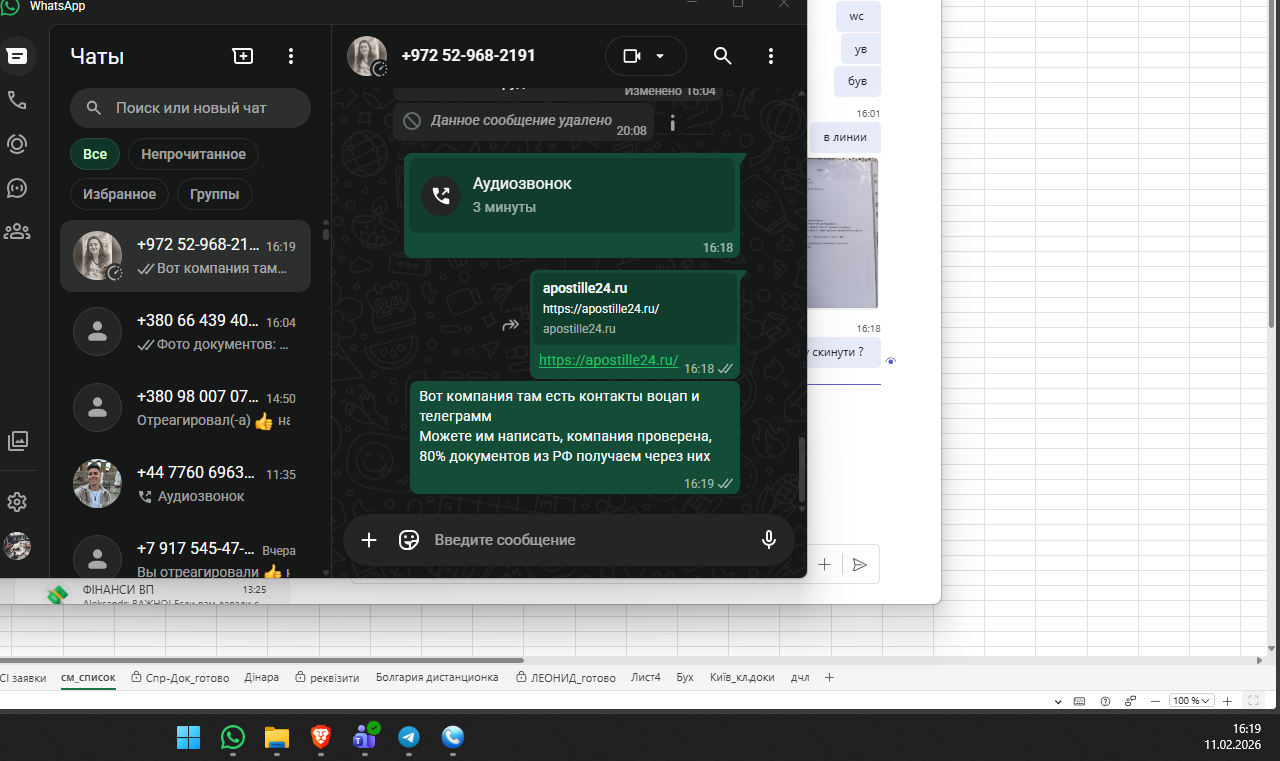Screen dimensions: 1280x761
Task: Click the spreadsheet horizontal scrollbar
Action: pos(262,660)
